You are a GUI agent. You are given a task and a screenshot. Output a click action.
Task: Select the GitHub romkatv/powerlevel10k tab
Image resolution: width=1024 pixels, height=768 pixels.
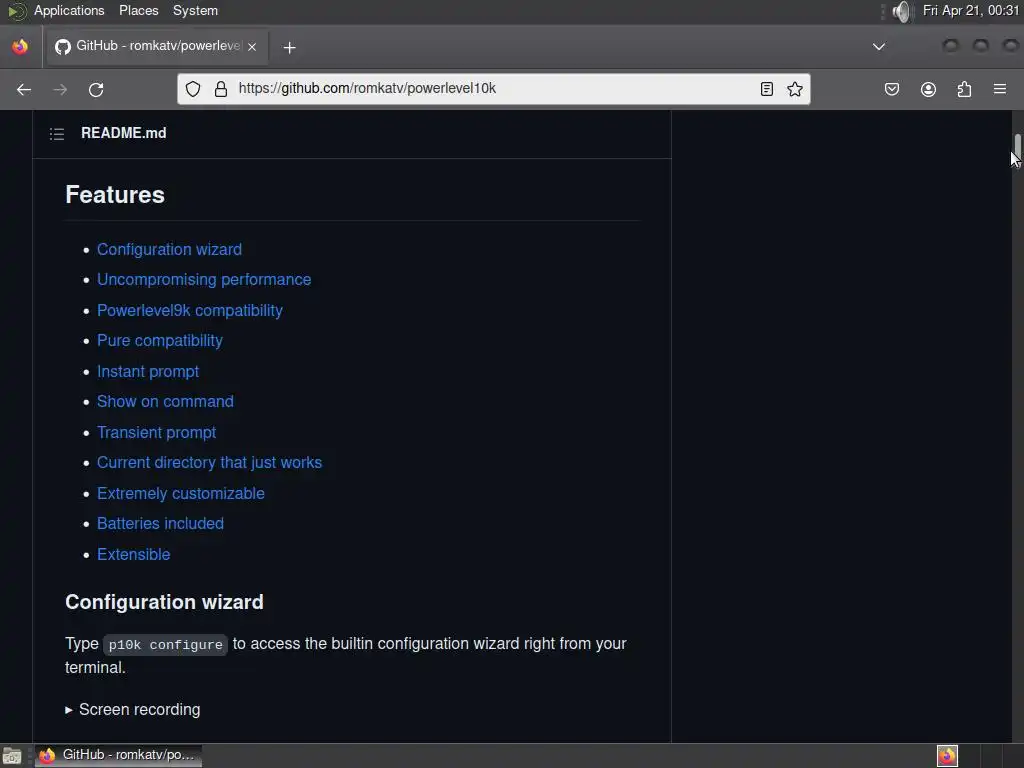click(155, 46)
